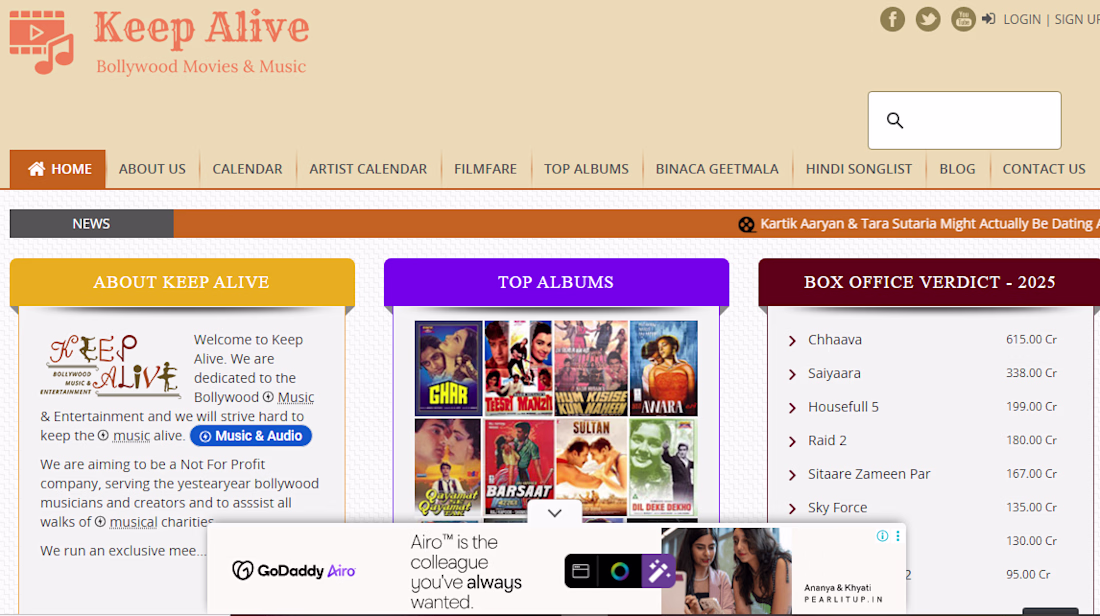Open the Sitaare Zameen Par link

[869, 474]
